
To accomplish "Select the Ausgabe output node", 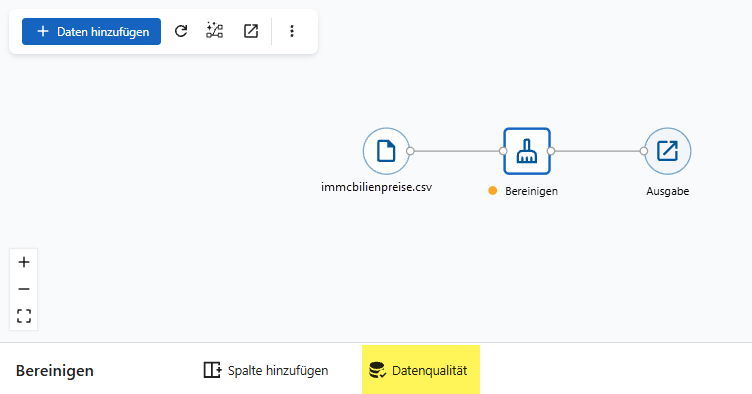I will pyautogui.click(x=667, y=151).
